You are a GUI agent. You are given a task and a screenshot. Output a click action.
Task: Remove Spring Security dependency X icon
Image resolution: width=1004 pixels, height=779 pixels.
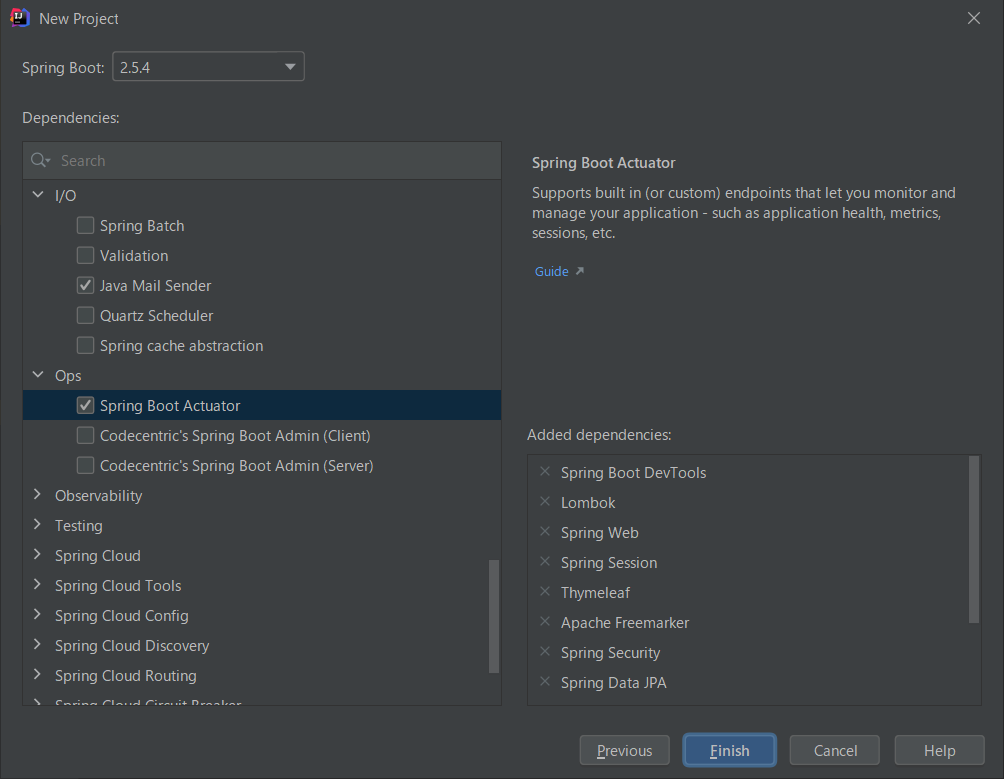click(545, 652)
